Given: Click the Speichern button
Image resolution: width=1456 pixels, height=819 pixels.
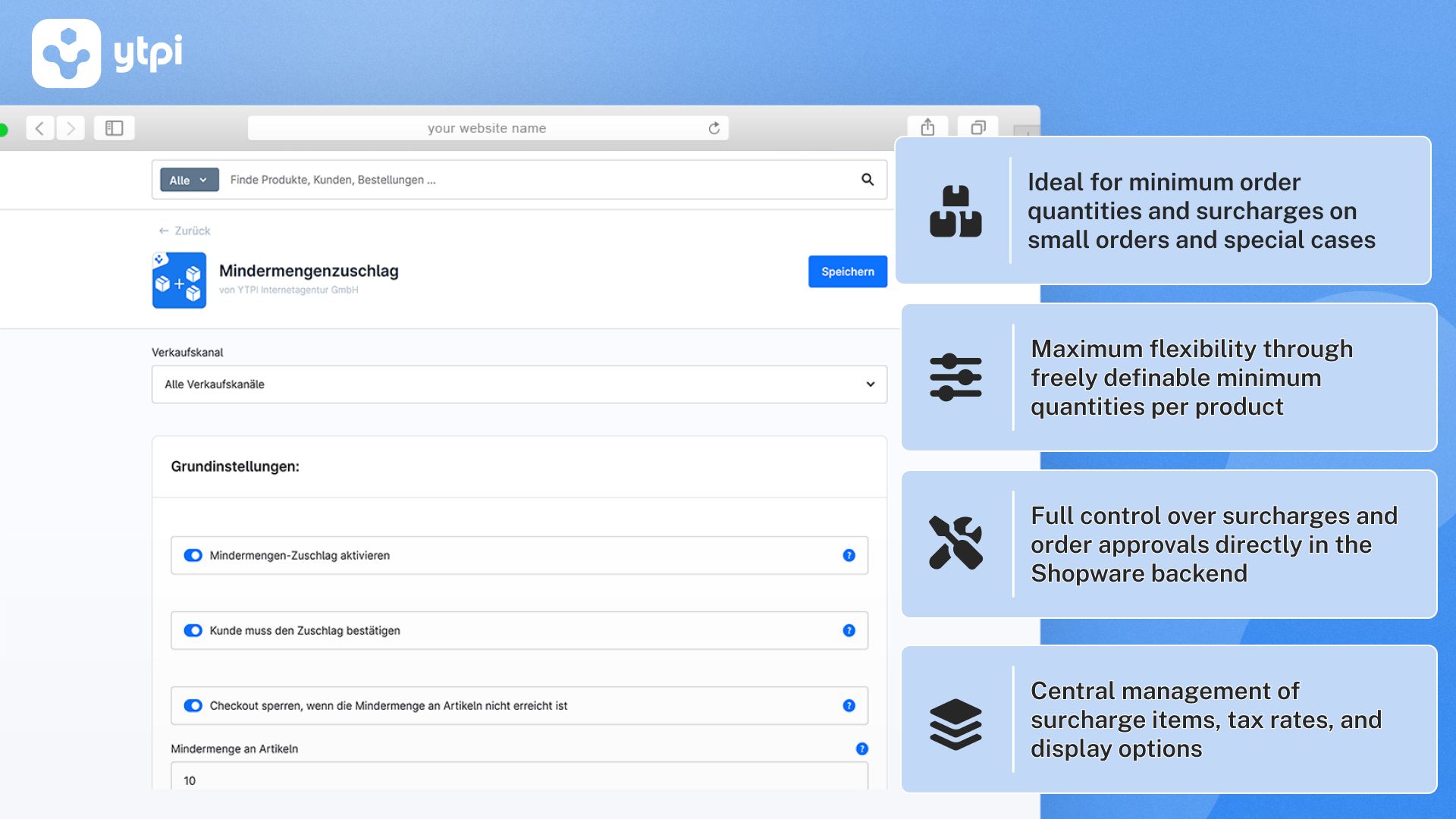Looking at the screenshot, I should click(x=847, y=271).
